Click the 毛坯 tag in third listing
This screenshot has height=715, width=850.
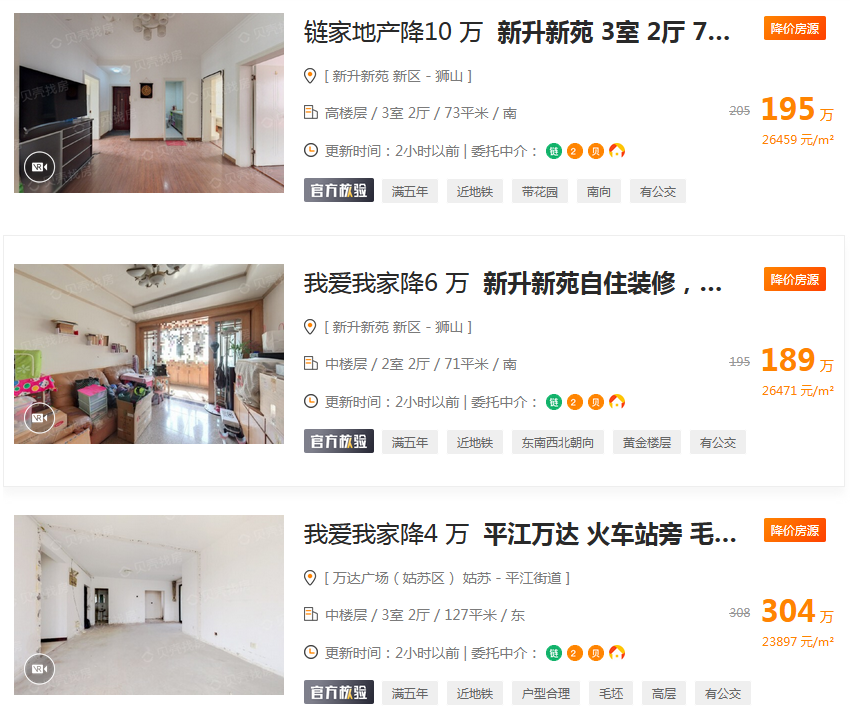pyautogui.click(x=611, y=693)
